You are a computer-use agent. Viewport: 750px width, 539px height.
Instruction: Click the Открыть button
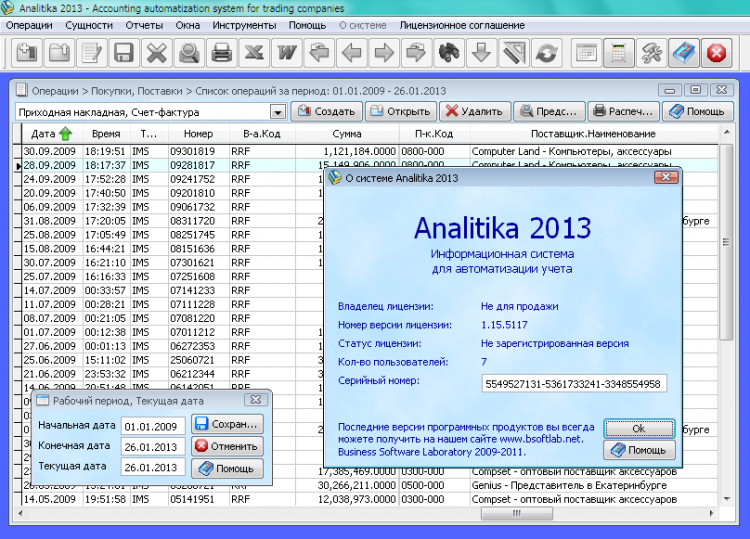click(x=401, y=111)
